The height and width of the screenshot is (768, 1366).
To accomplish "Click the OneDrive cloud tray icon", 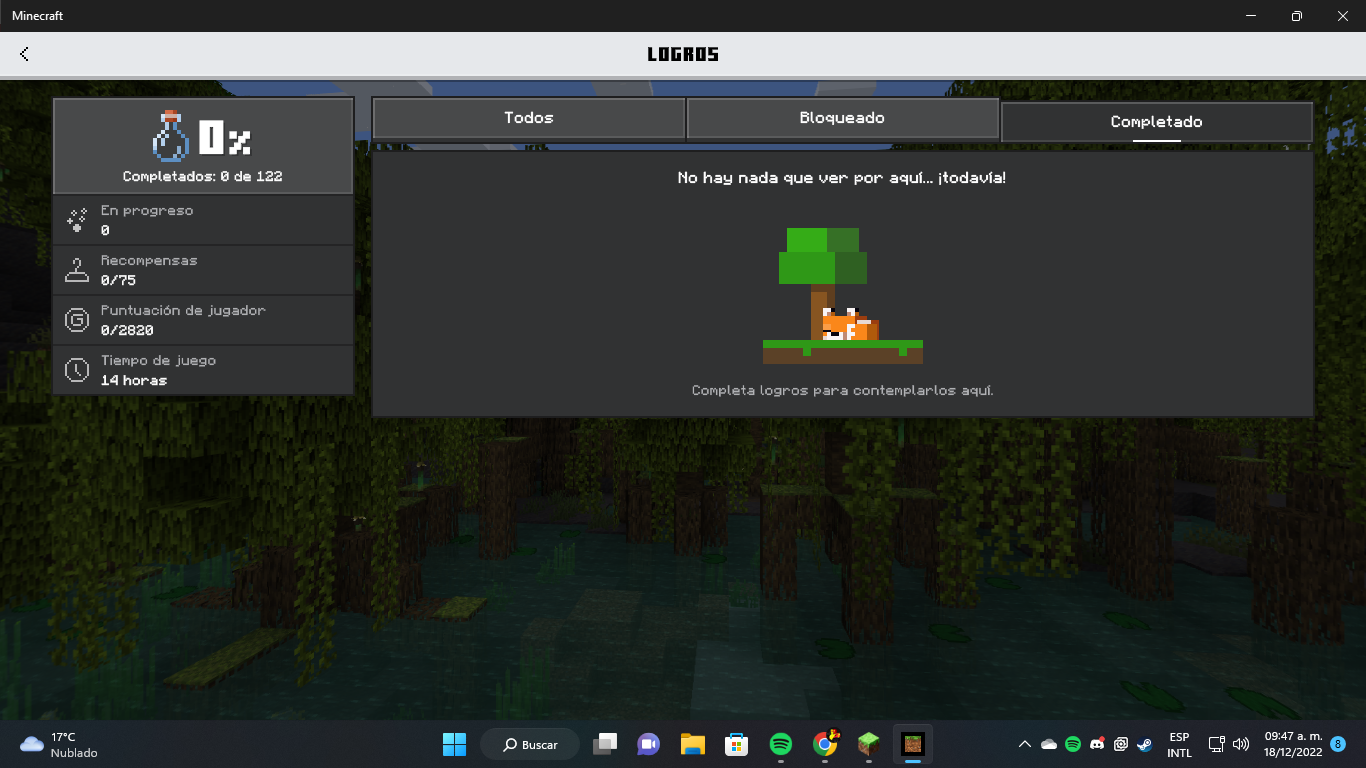I will [1049, 745].
